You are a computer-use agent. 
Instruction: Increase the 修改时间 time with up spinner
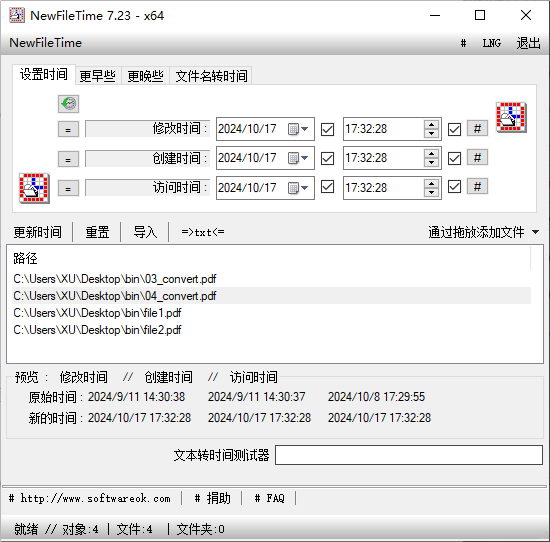[431, 125]
